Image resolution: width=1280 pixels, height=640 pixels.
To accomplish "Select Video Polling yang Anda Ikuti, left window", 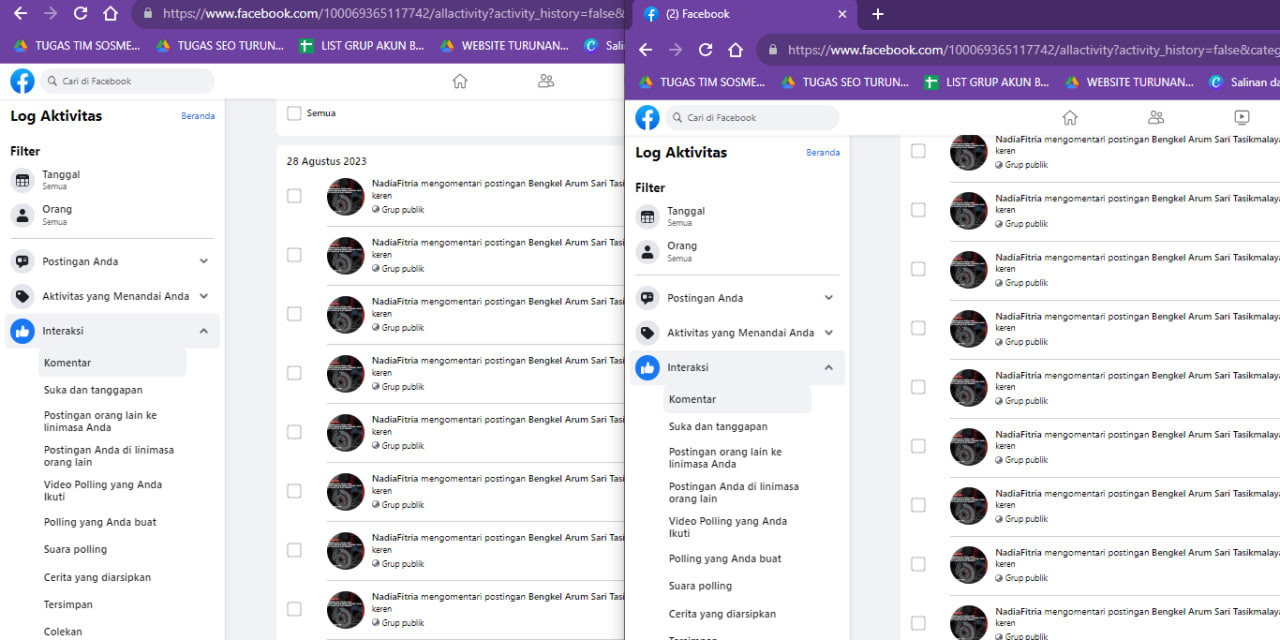I will click(x=103, y=491).
